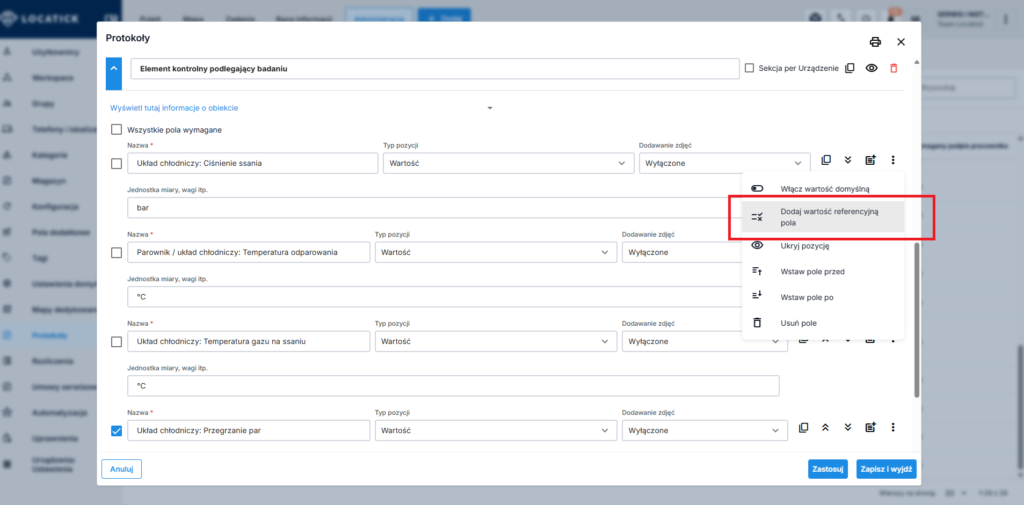
Task: Enable Wszystkie pola wymagane checkbox
Action: point(116,129)
